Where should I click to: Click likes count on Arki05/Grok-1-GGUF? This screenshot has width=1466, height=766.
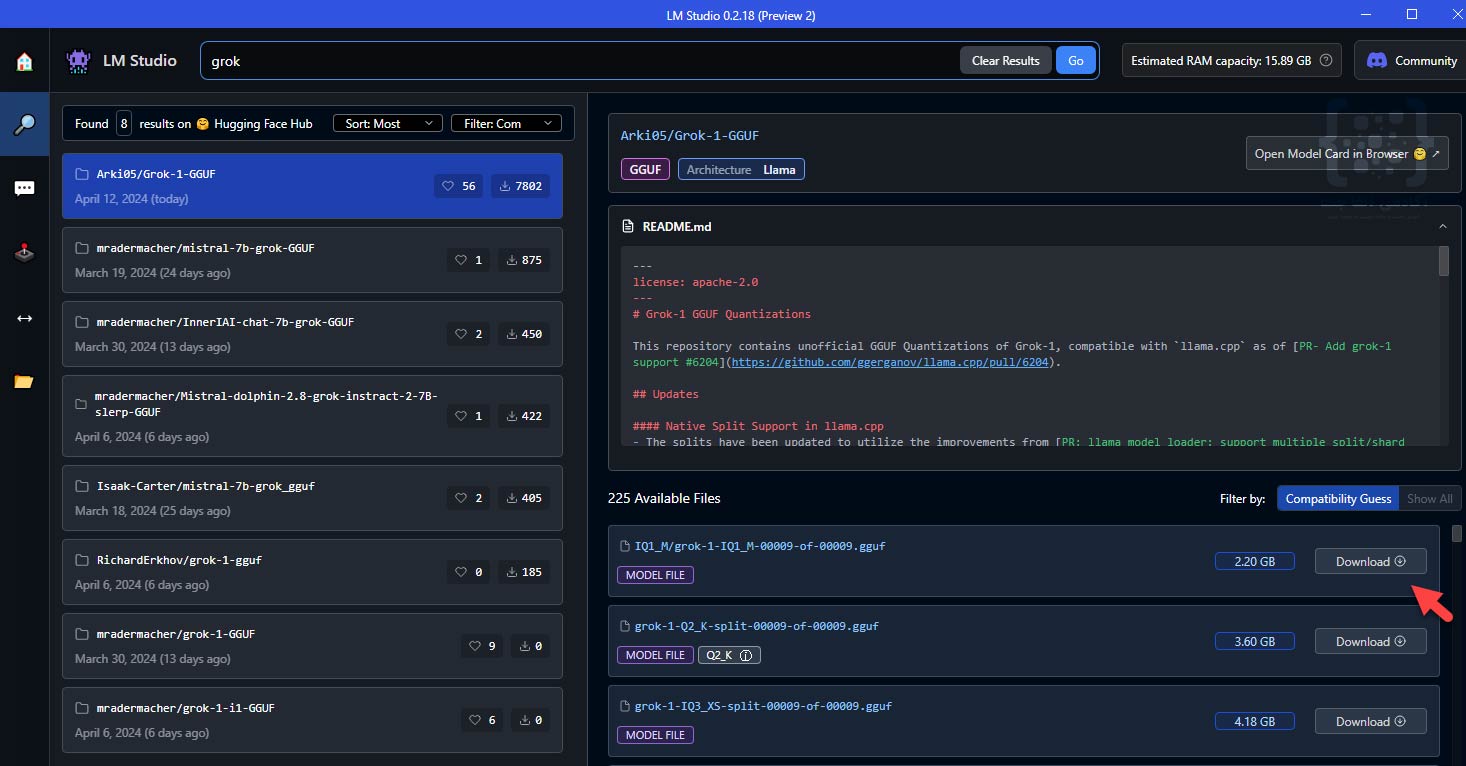(459, 186)
